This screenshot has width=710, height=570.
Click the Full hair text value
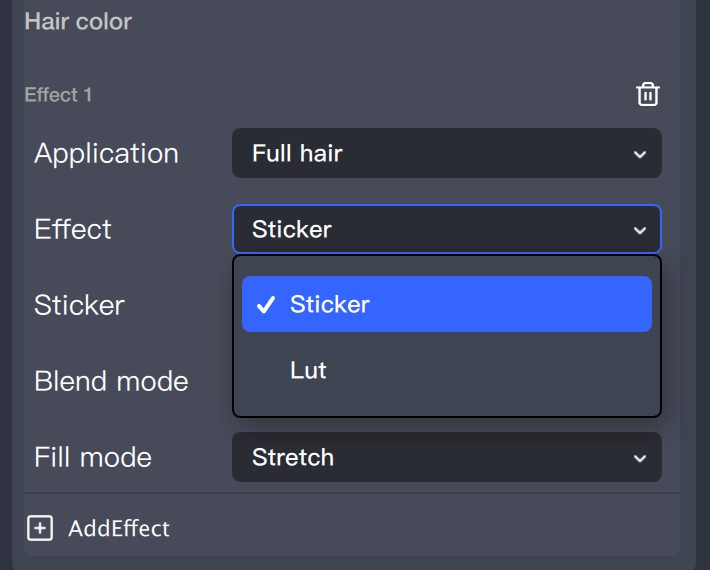pos(297,153)
